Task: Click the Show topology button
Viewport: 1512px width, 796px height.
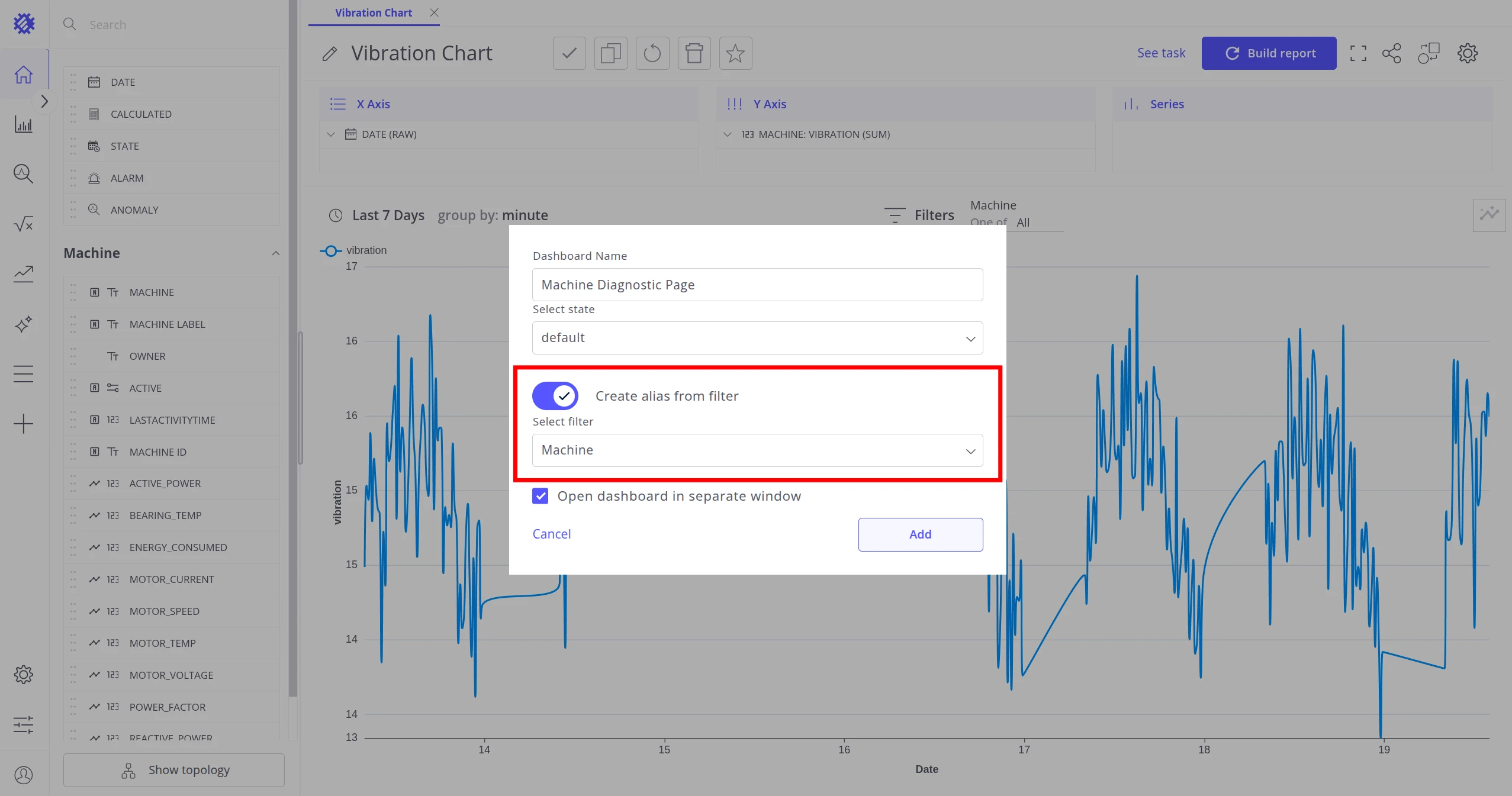Action: pos(174,770)
